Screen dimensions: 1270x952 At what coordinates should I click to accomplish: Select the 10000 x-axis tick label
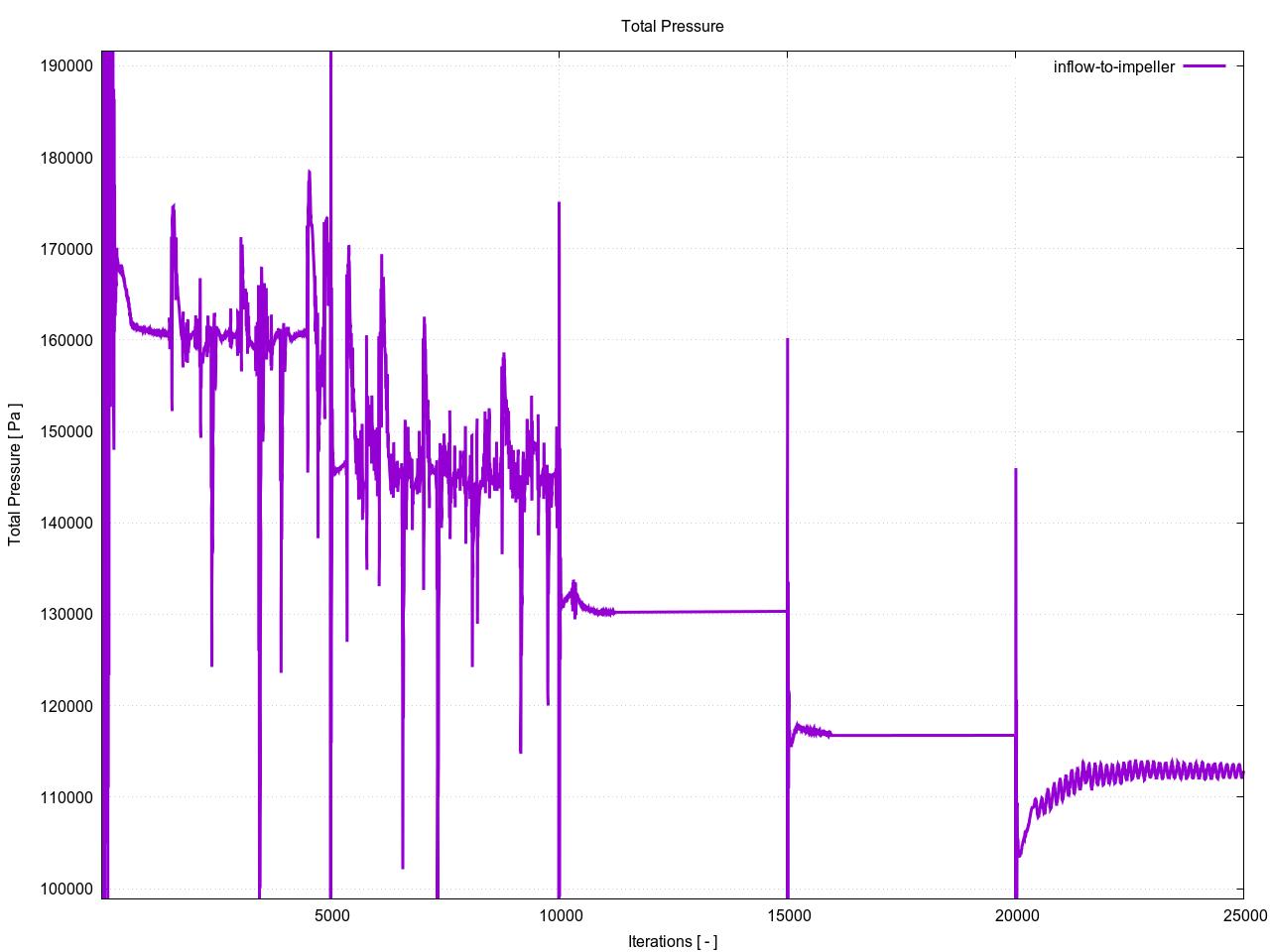(x=560, y=915)
